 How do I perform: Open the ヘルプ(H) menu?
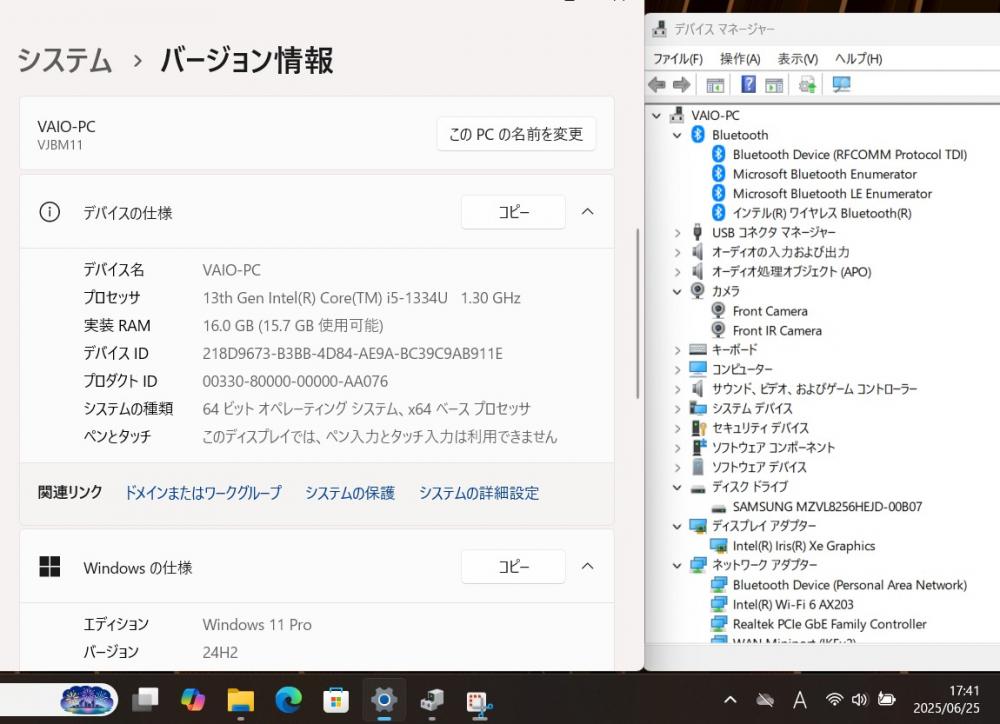coord(858,59)
